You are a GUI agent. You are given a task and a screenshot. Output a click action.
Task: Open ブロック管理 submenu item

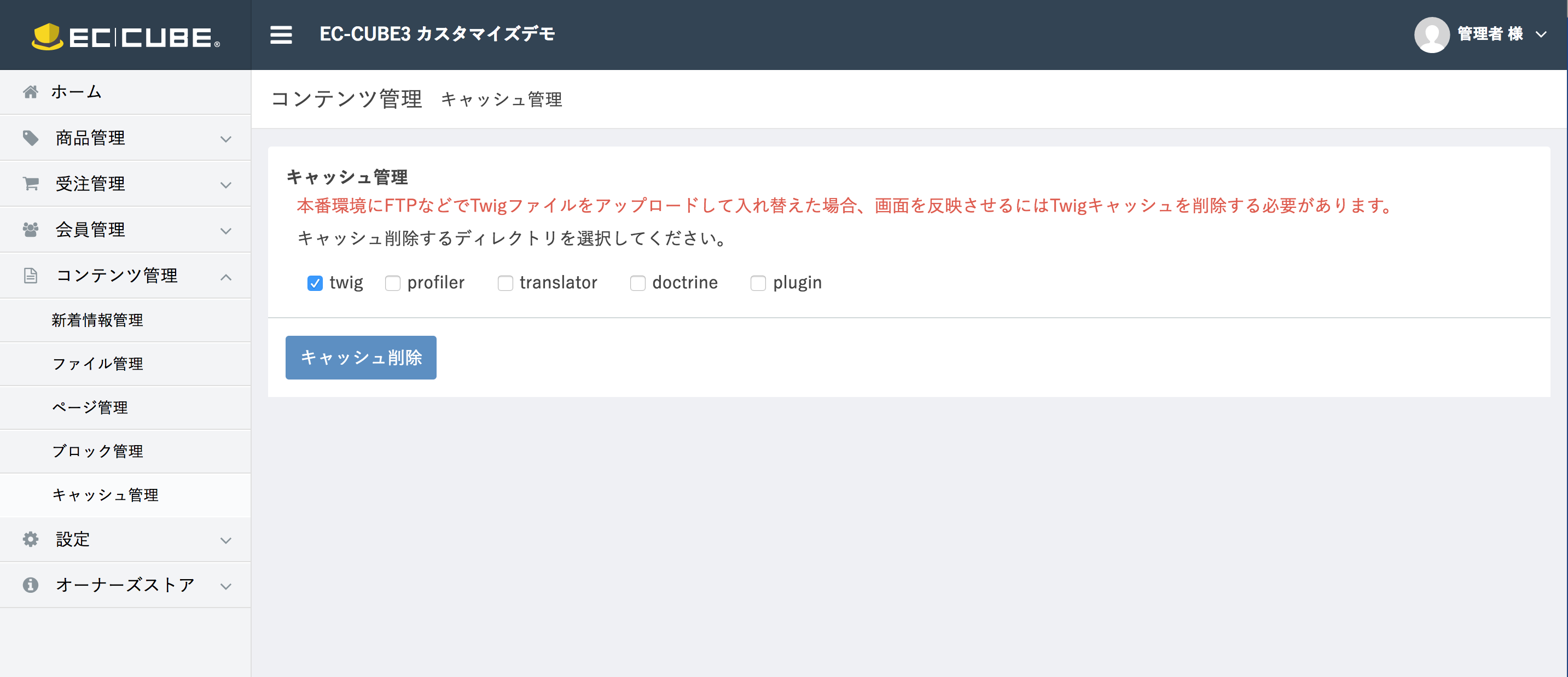125,451
